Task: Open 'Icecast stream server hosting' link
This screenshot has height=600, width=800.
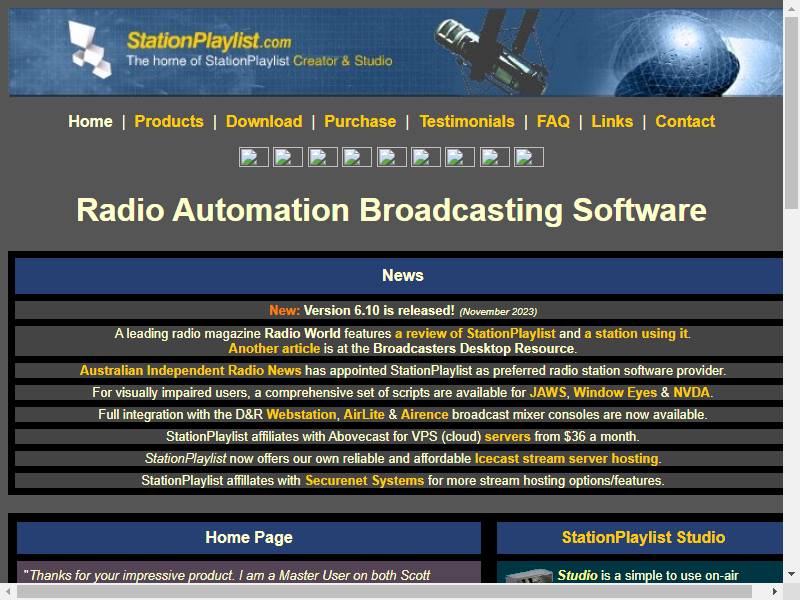Action: pyautogui.click(x=566, y=459)
